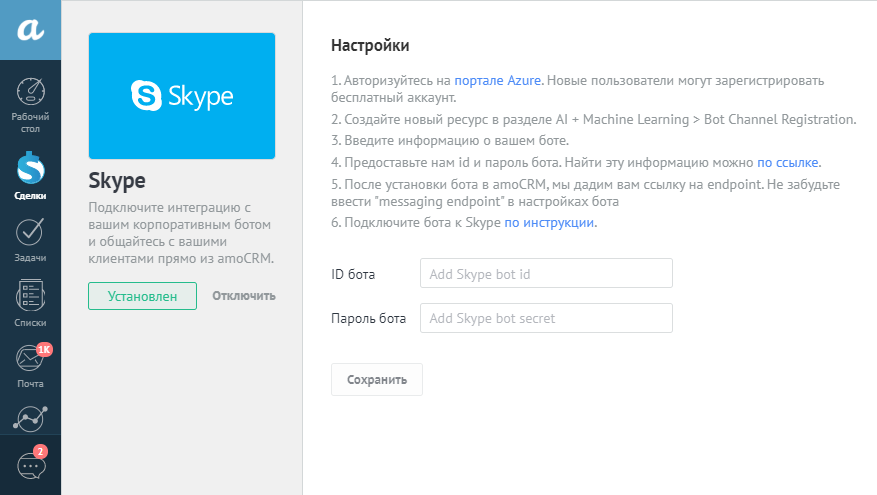Click the ID бота label
The image size is (877, 495).
pyautogui.click(x=353, y=275)
